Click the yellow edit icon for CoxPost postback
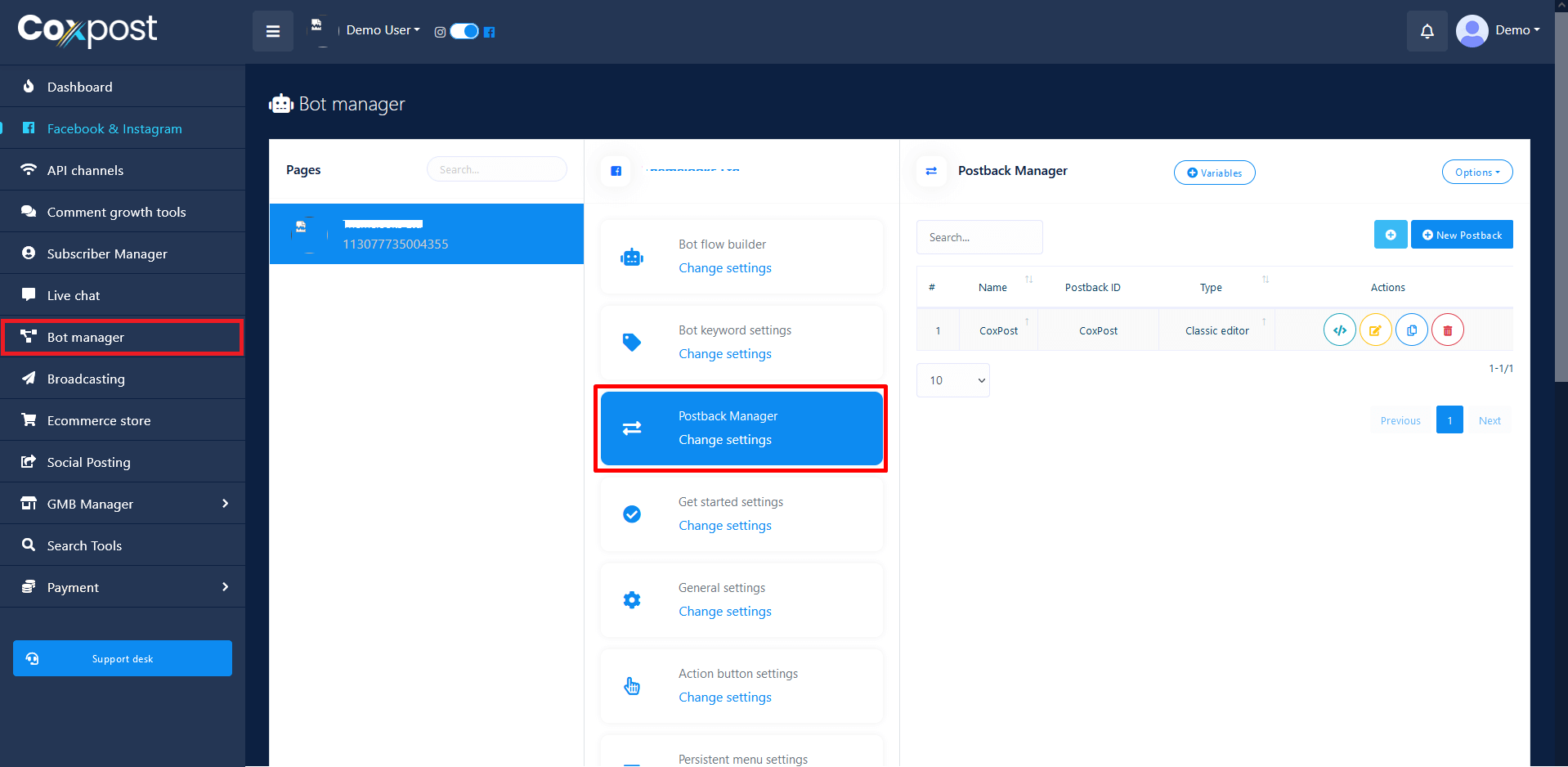Screen dimensions: 1568x767 1375,330
